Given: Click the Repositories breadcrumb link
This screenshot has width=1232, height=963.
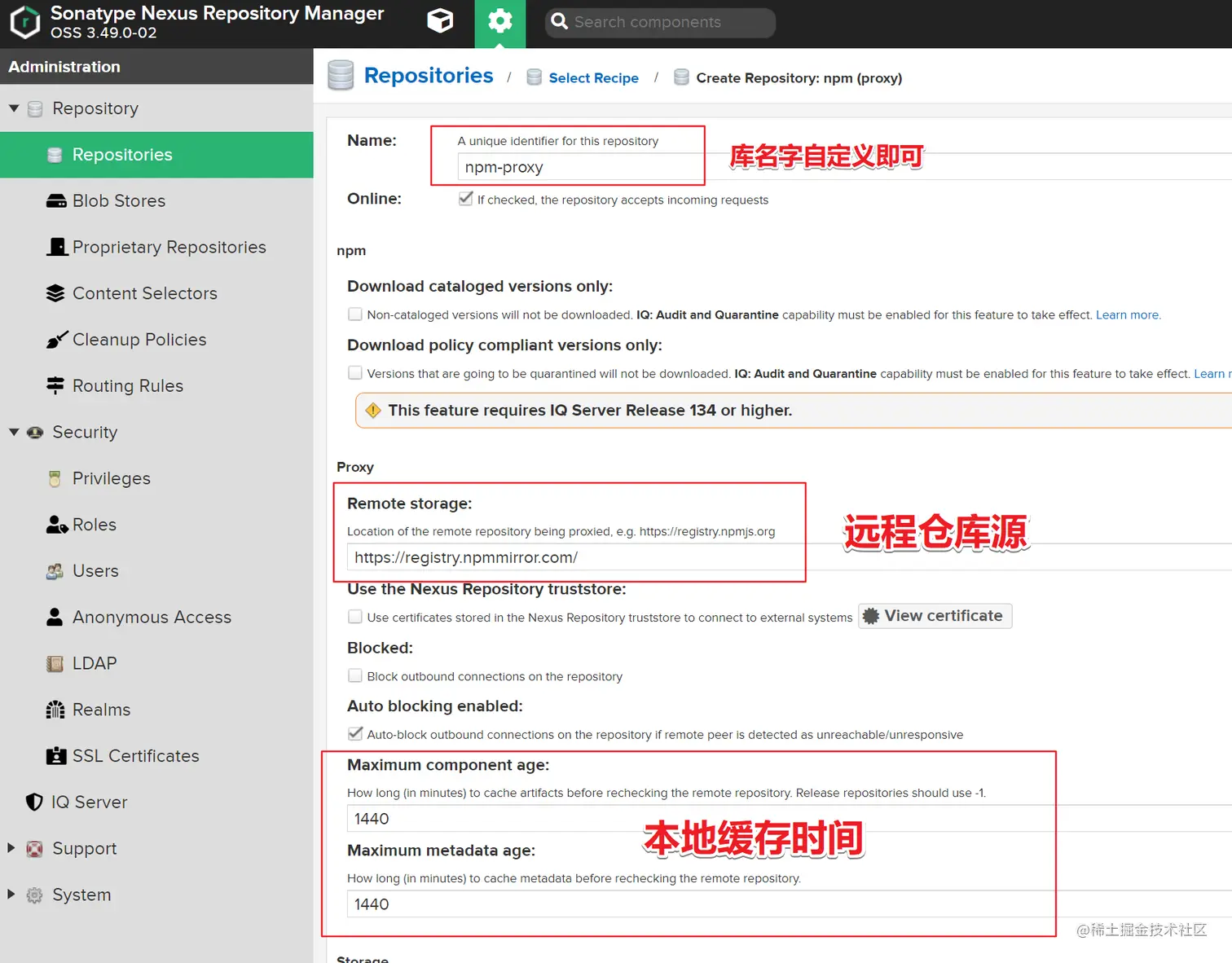Looking at the screenshot, I should [x=429, y=75].
